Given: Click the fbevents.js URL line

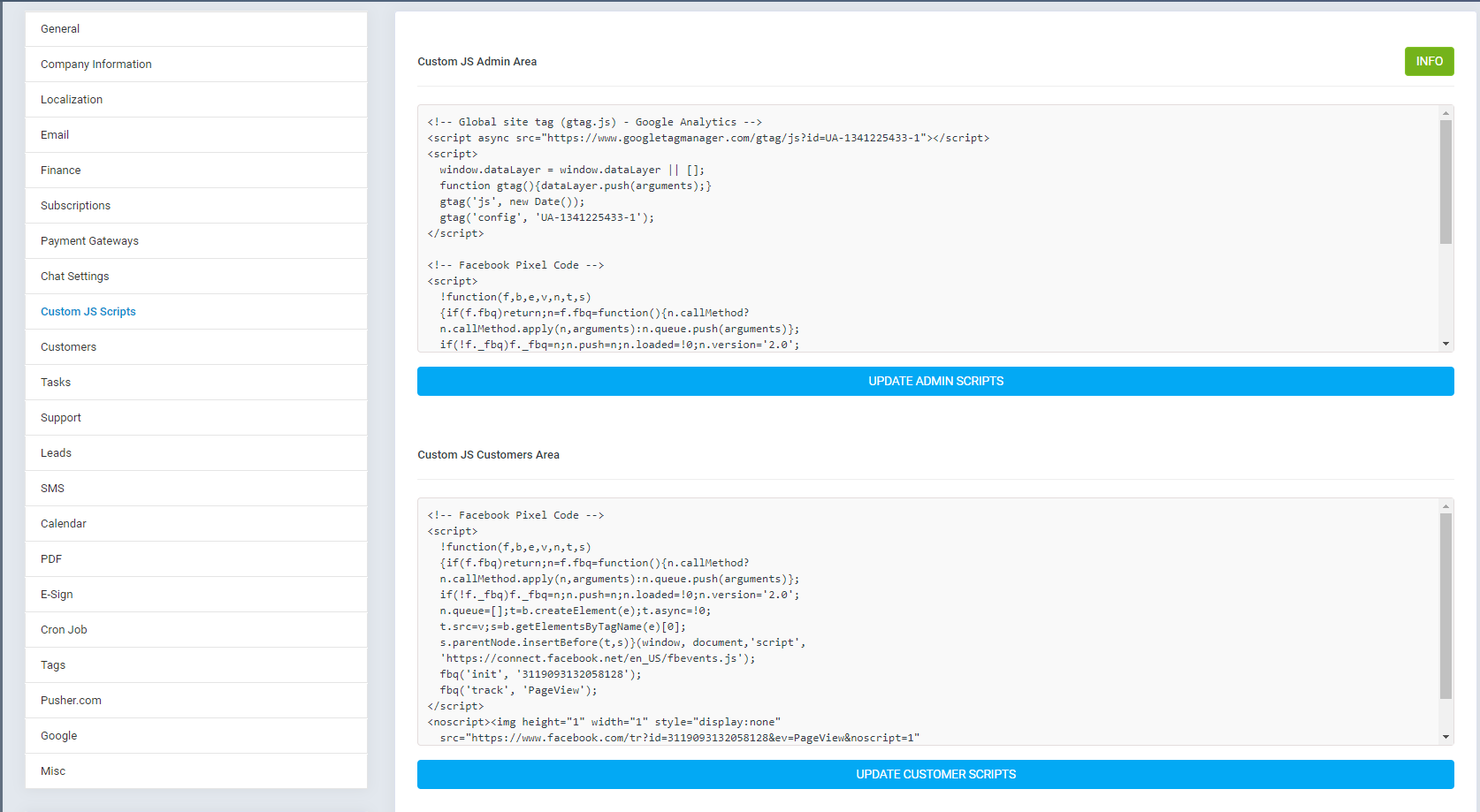Looking at the screenshot, I should click(x=598, y=658).
